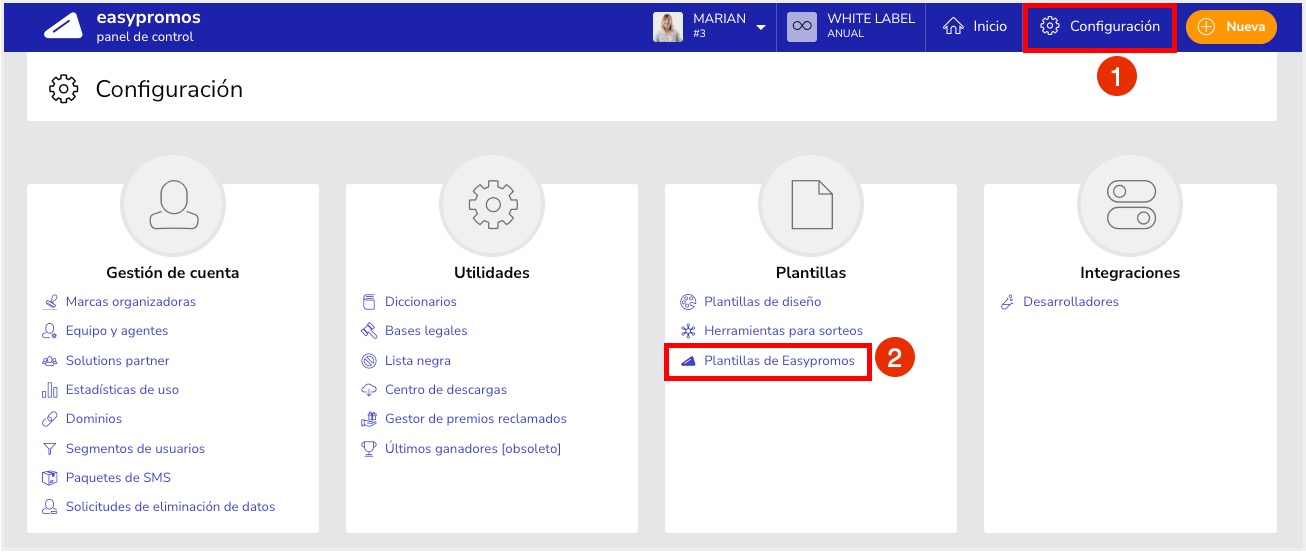Click the Marcas organizadoras icon
The width and height of the screenshot is (1306, 552).
(50, 302)
